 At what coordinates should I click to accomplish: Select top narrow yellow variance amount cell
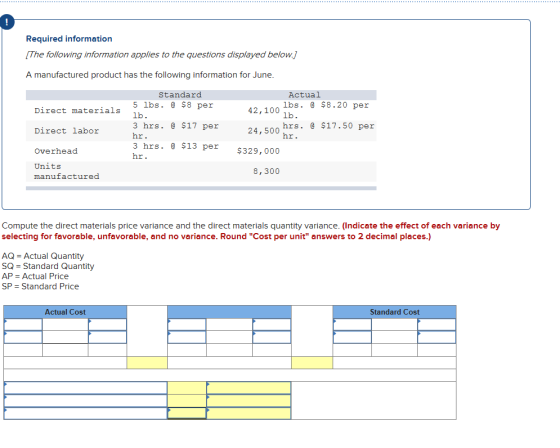click(x=187, y=388)
